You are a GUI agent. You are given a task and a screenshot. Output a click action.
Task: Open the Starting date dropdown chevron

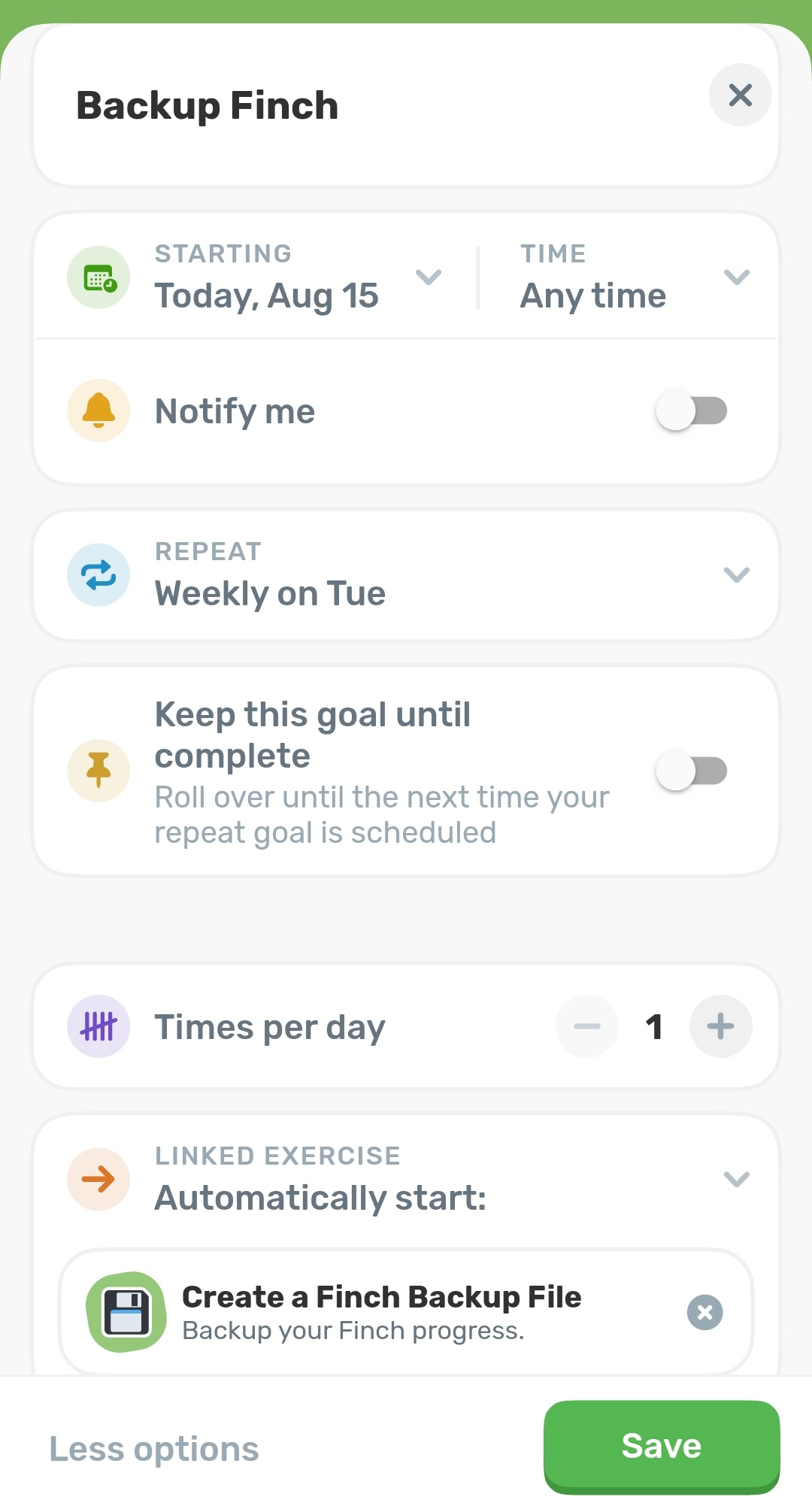[x=429, y=277]
